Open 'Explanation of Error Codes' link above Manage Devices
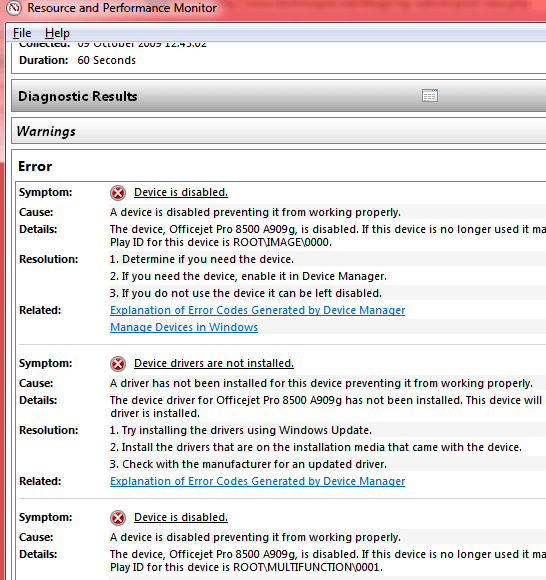546x580 pixels. [257, 310]
